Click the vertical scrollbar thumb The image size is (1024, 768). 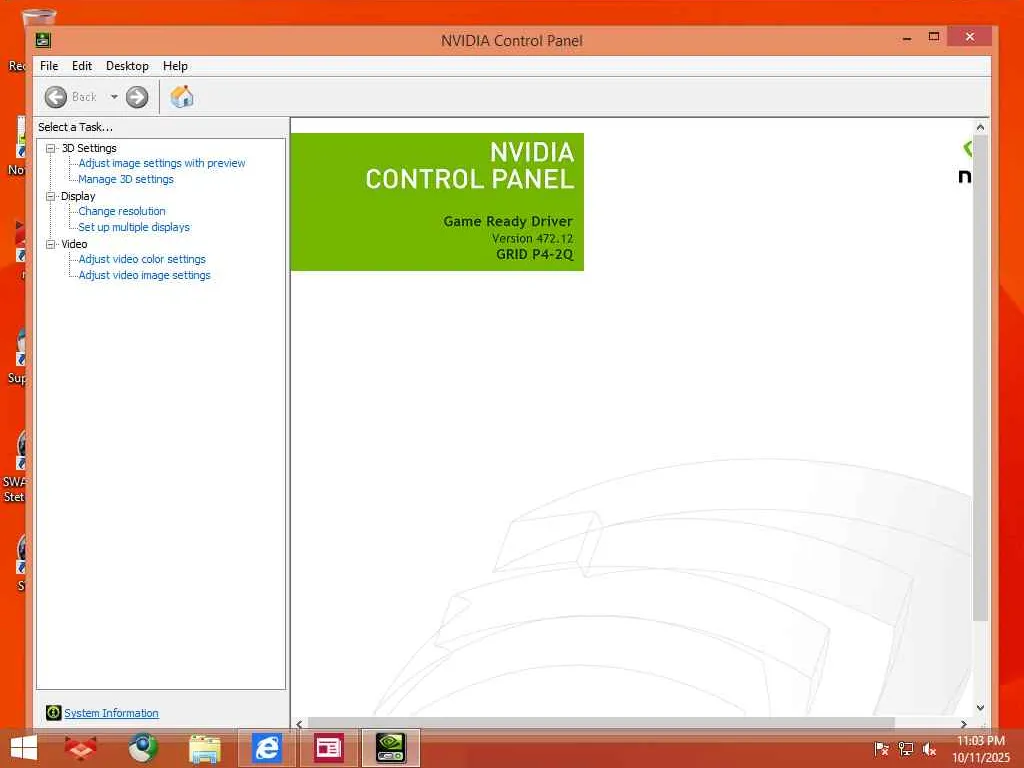coord(980,377)
